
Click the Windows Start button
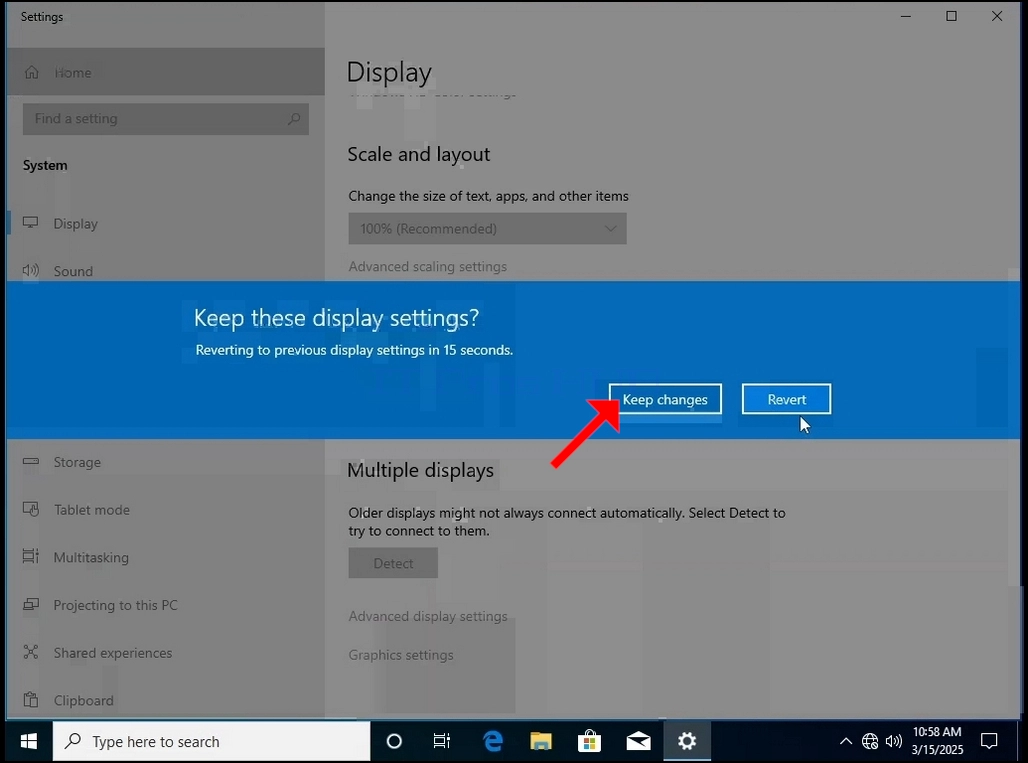pyautogui.click(x=29, y=741)
